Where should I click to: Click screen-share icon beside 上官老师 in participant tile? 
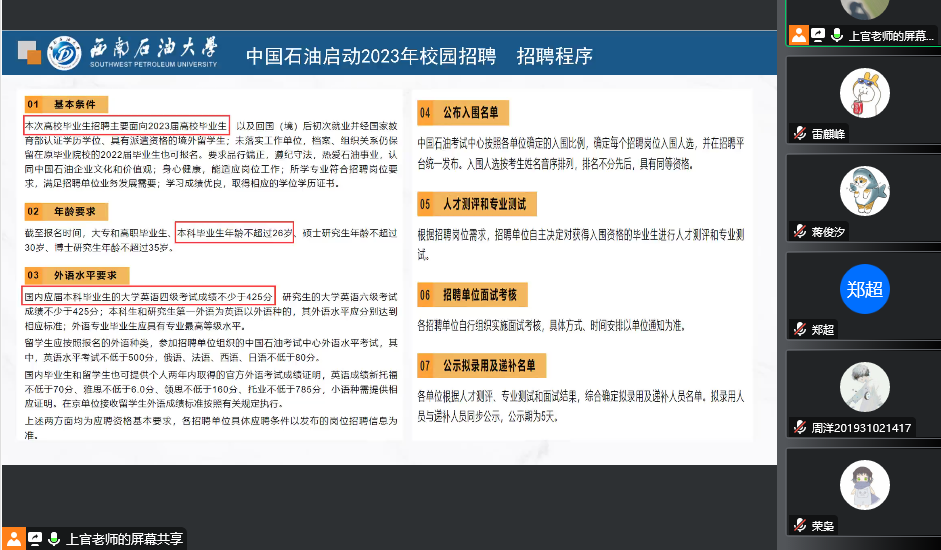tap(817, 35)
